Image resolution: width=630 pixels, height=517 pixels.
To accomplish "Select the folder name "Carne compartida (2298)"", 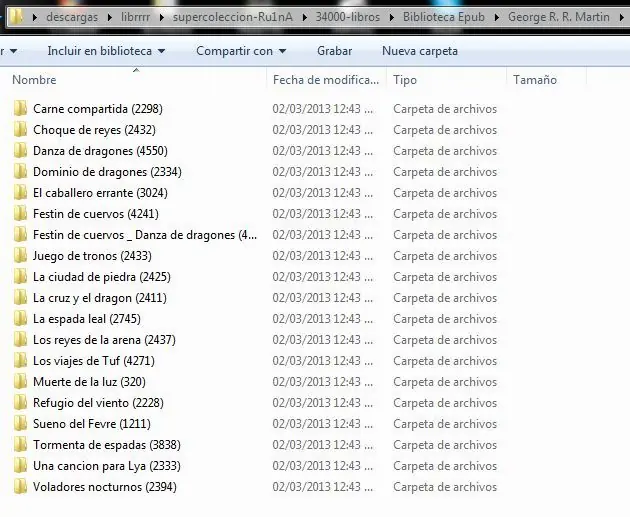I will click(x=98, y=109).
